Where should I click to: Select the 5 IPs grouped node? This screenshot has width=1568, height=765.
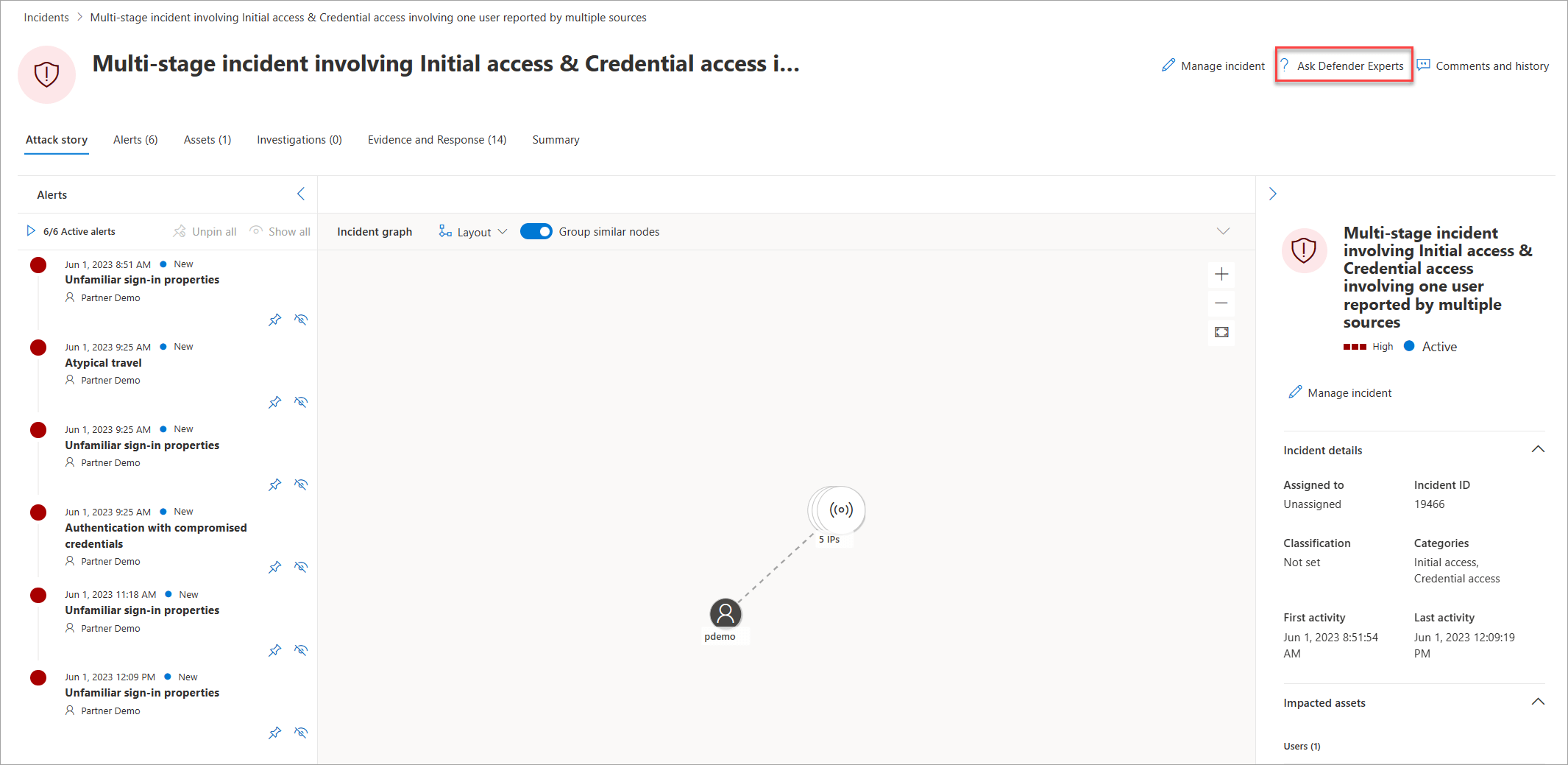tap(837, 510)
